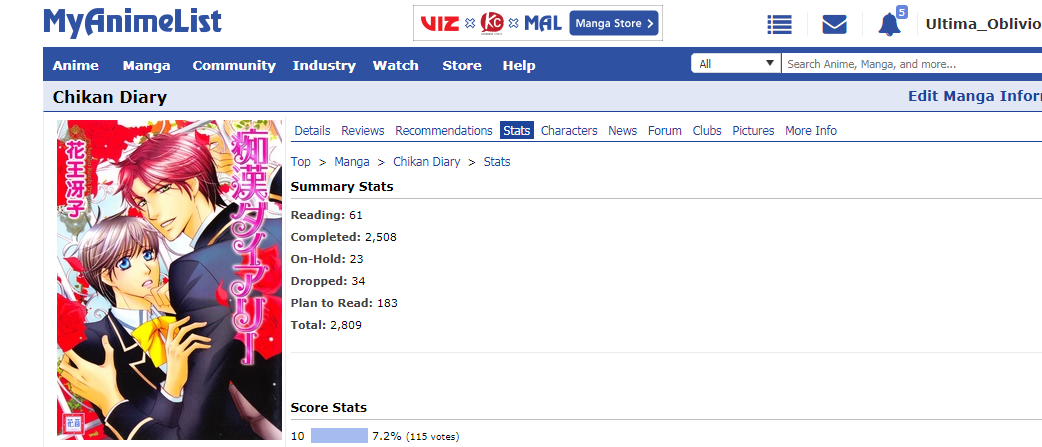Switch to the Clubs tab
1042x447 pixels.
(x=707, y=130)
